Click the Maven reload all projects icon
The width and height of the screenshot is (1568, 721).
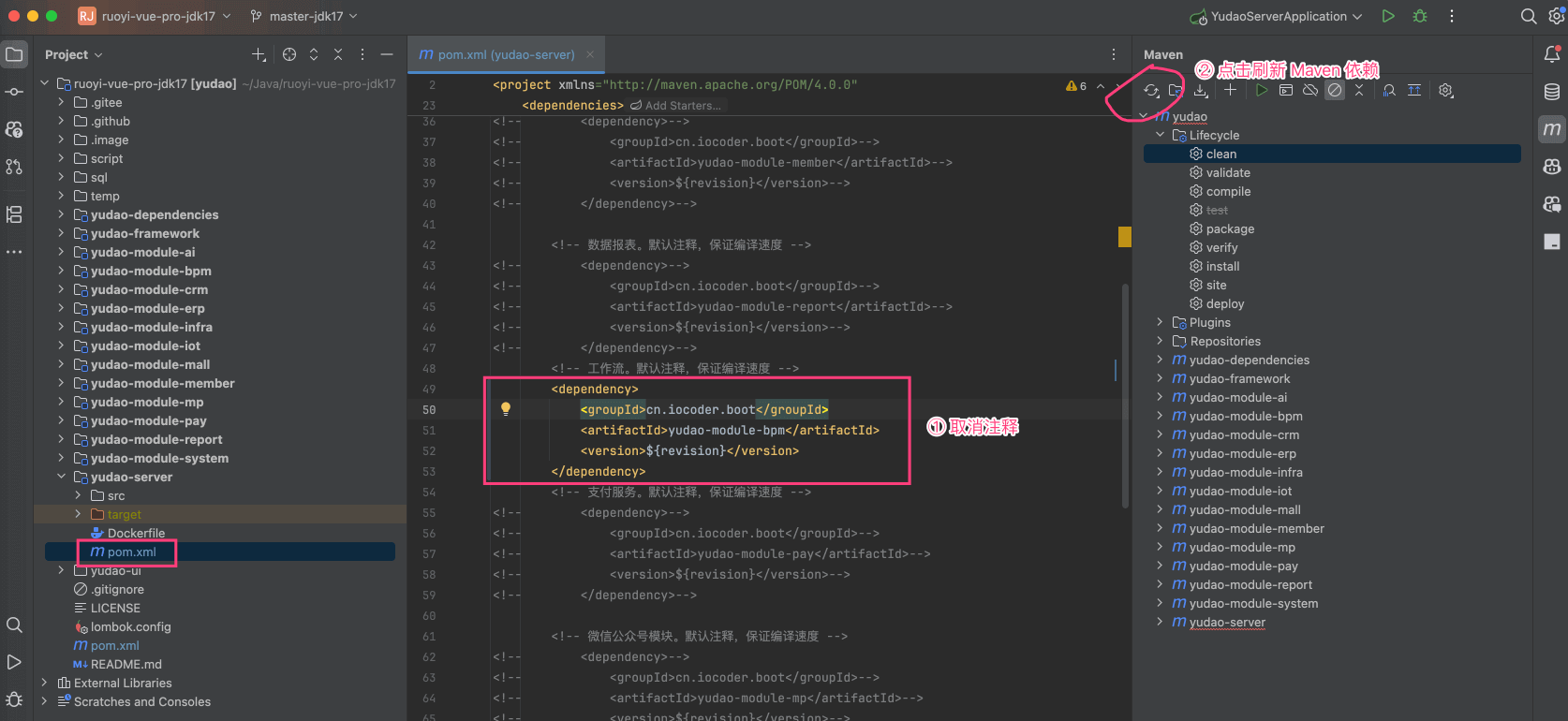click(1151, 91)
